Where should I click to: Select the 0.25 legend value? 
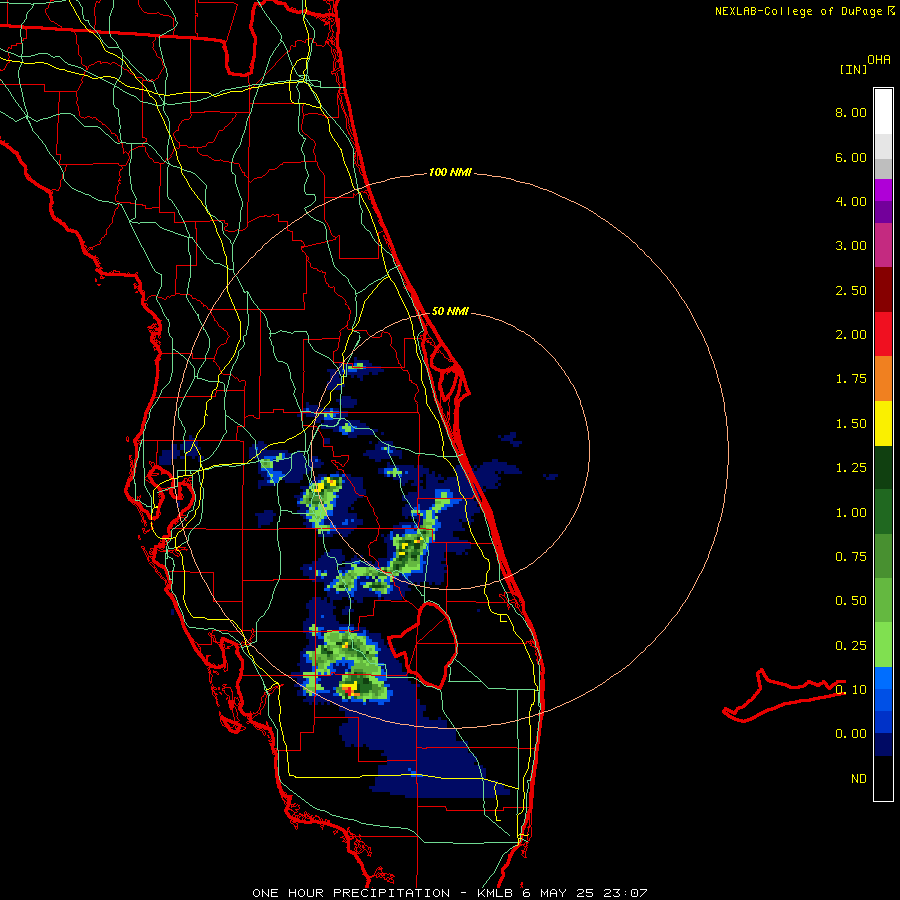coord(851,646)
